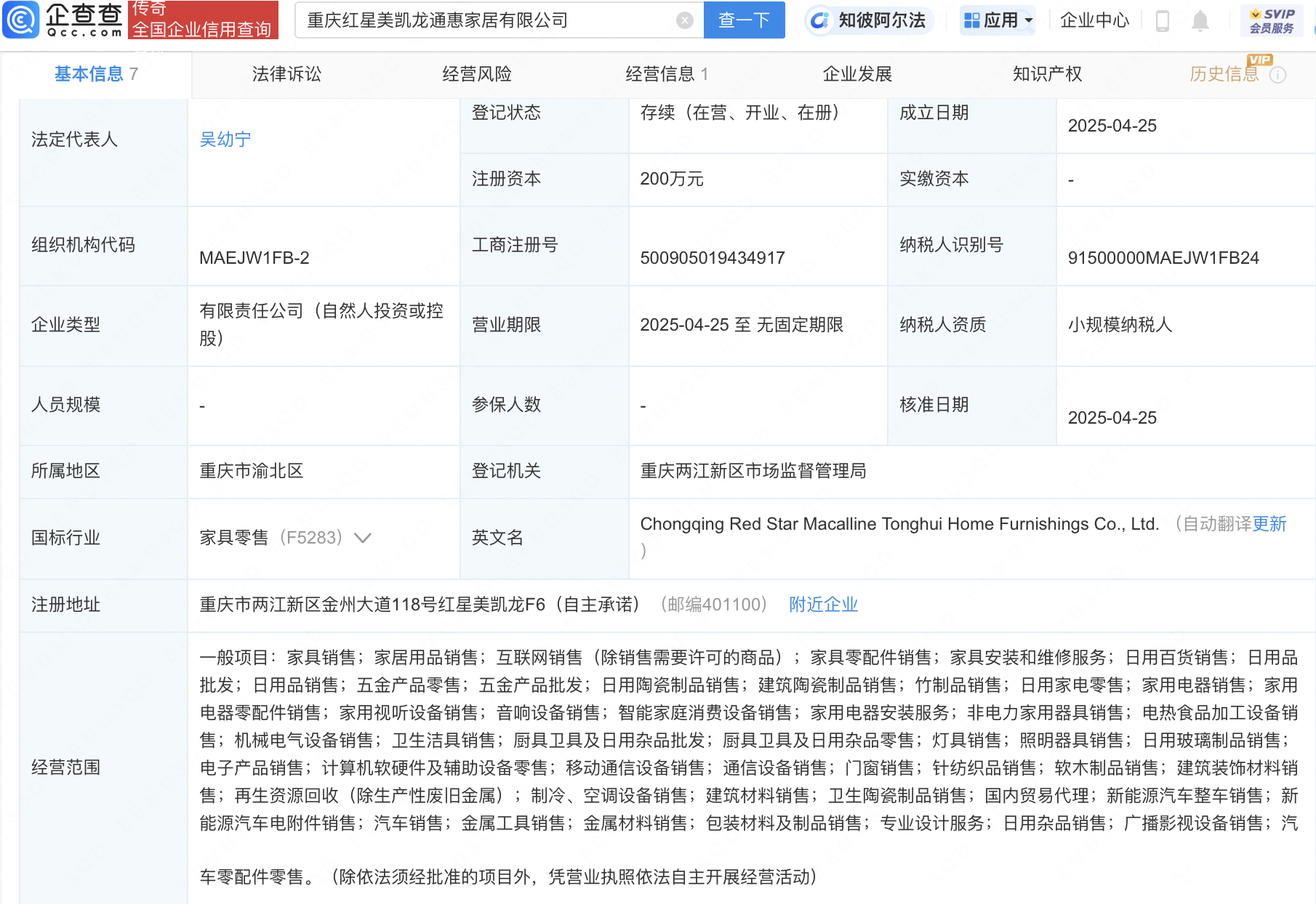Image resolution: width=1316 pixels, height=904 pixels.
Task: Open the mobile phone app icon
Action: [1162, 21]
